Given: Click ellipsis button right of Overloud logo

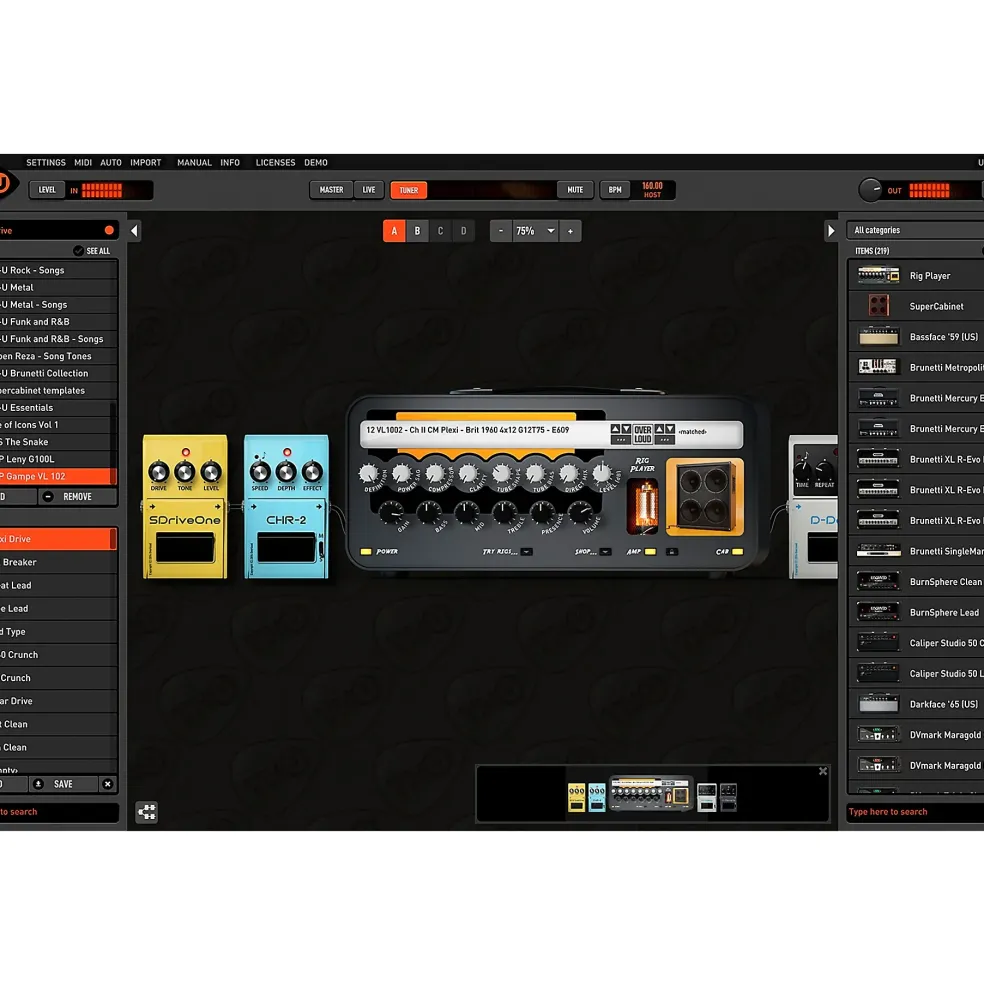Looking at the screenshot, I should click(x=665, y=440).
